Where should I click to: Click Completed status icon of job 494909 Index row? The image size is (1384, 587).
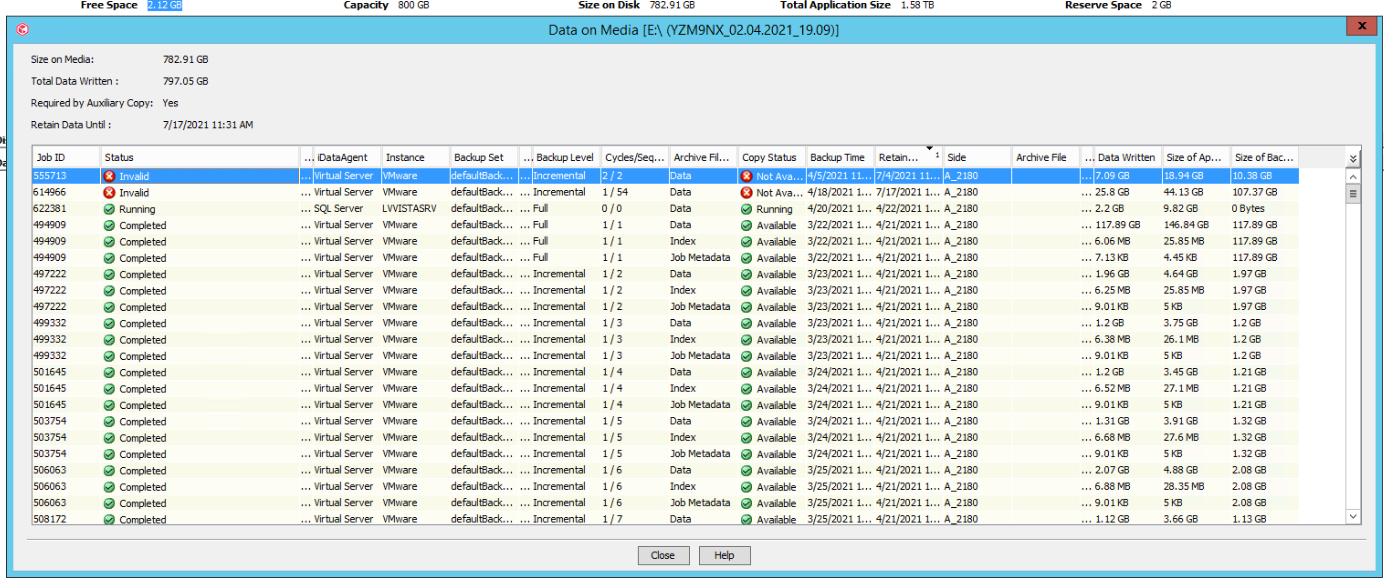coord(110,241)
